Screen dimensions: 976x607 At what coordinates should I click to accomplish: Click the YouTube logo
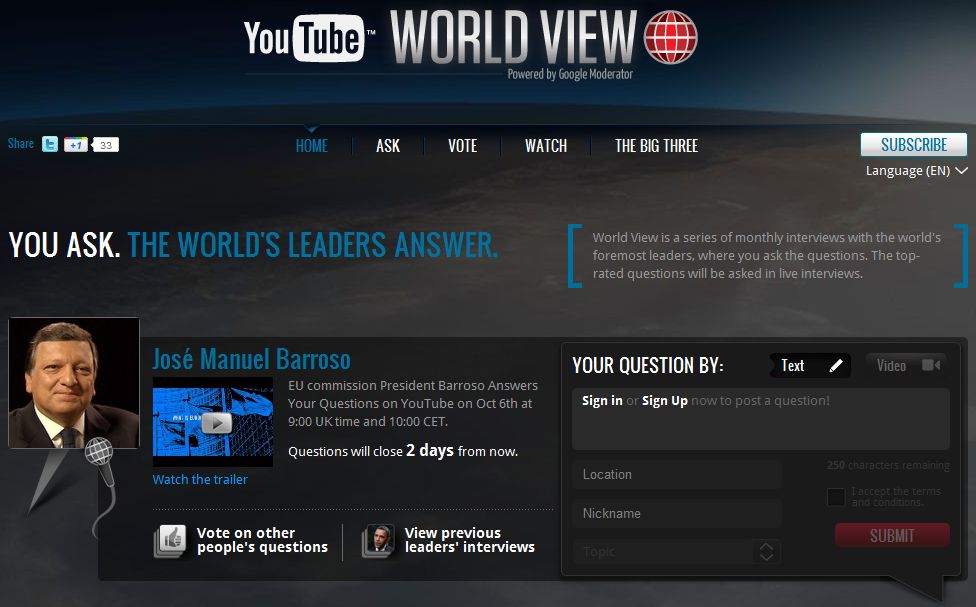[x=306, y=38]
